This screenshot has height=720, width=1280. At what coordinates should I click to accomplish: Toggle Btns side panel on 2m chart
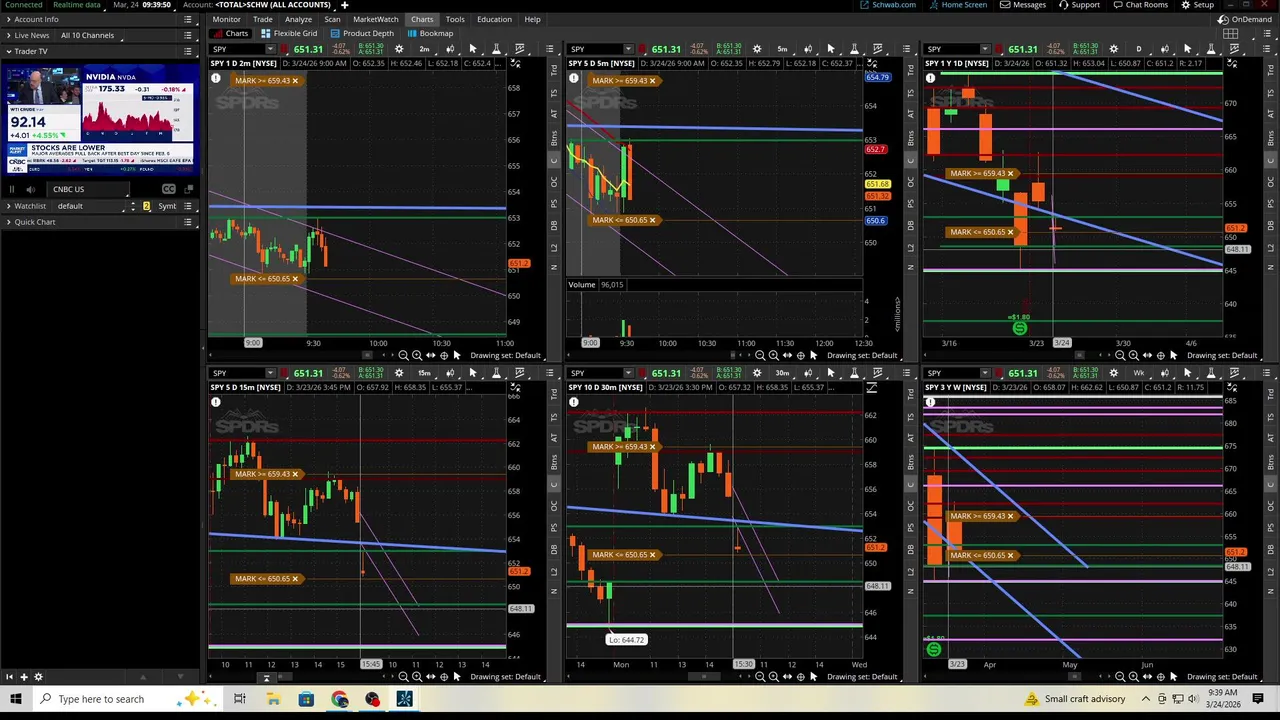[x=554, y=138]
